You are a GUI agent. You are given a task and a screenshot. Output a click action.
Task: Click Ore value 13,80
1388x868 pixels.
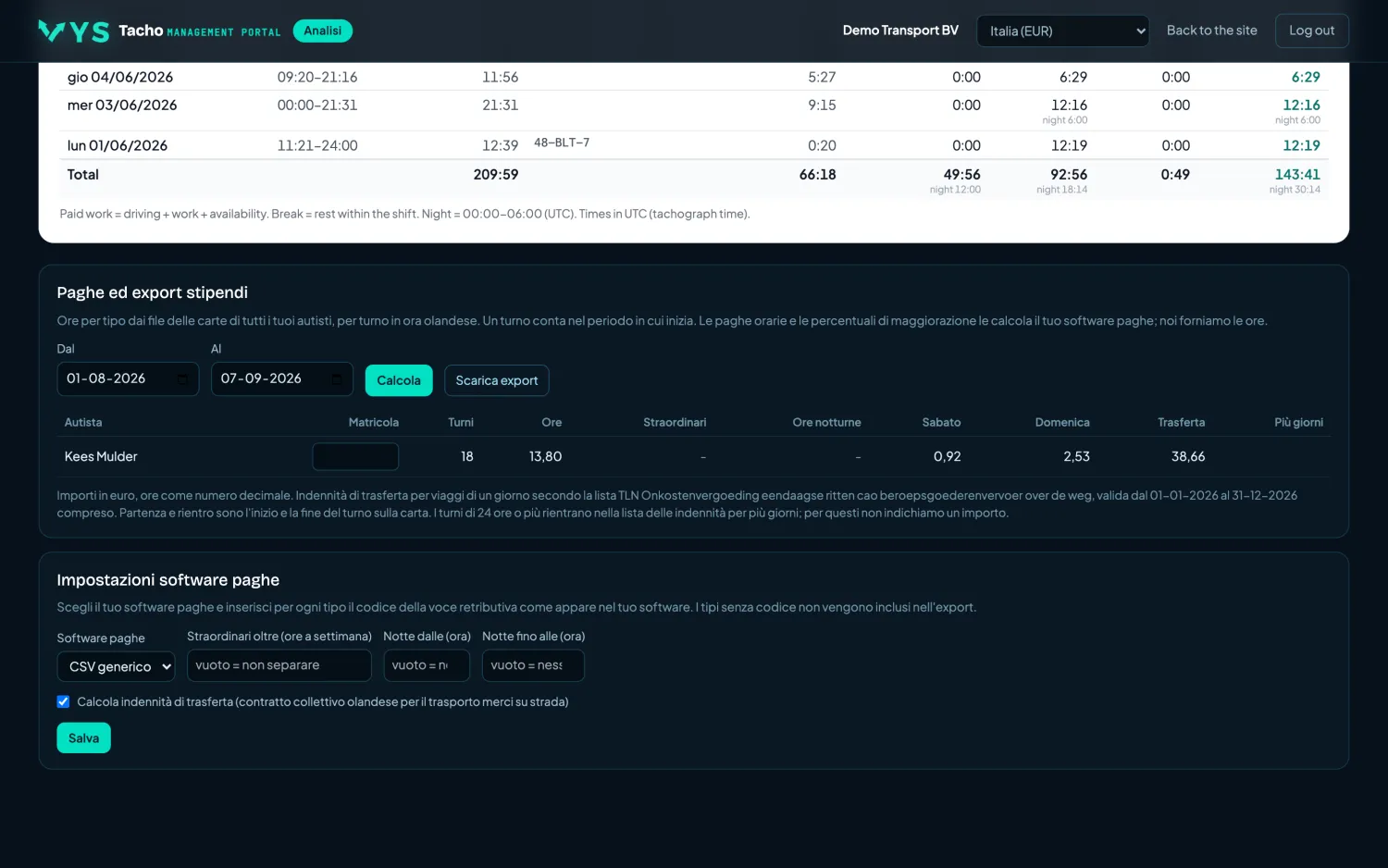[545, 456]
